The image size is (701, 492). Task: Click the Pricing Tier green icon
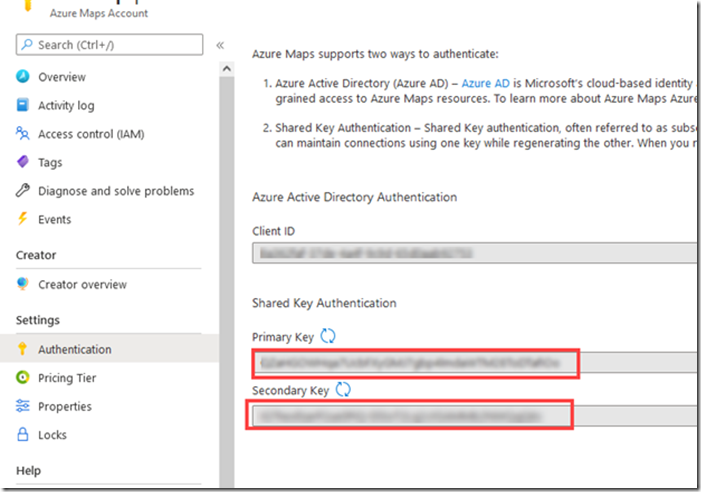pos(23,377)
